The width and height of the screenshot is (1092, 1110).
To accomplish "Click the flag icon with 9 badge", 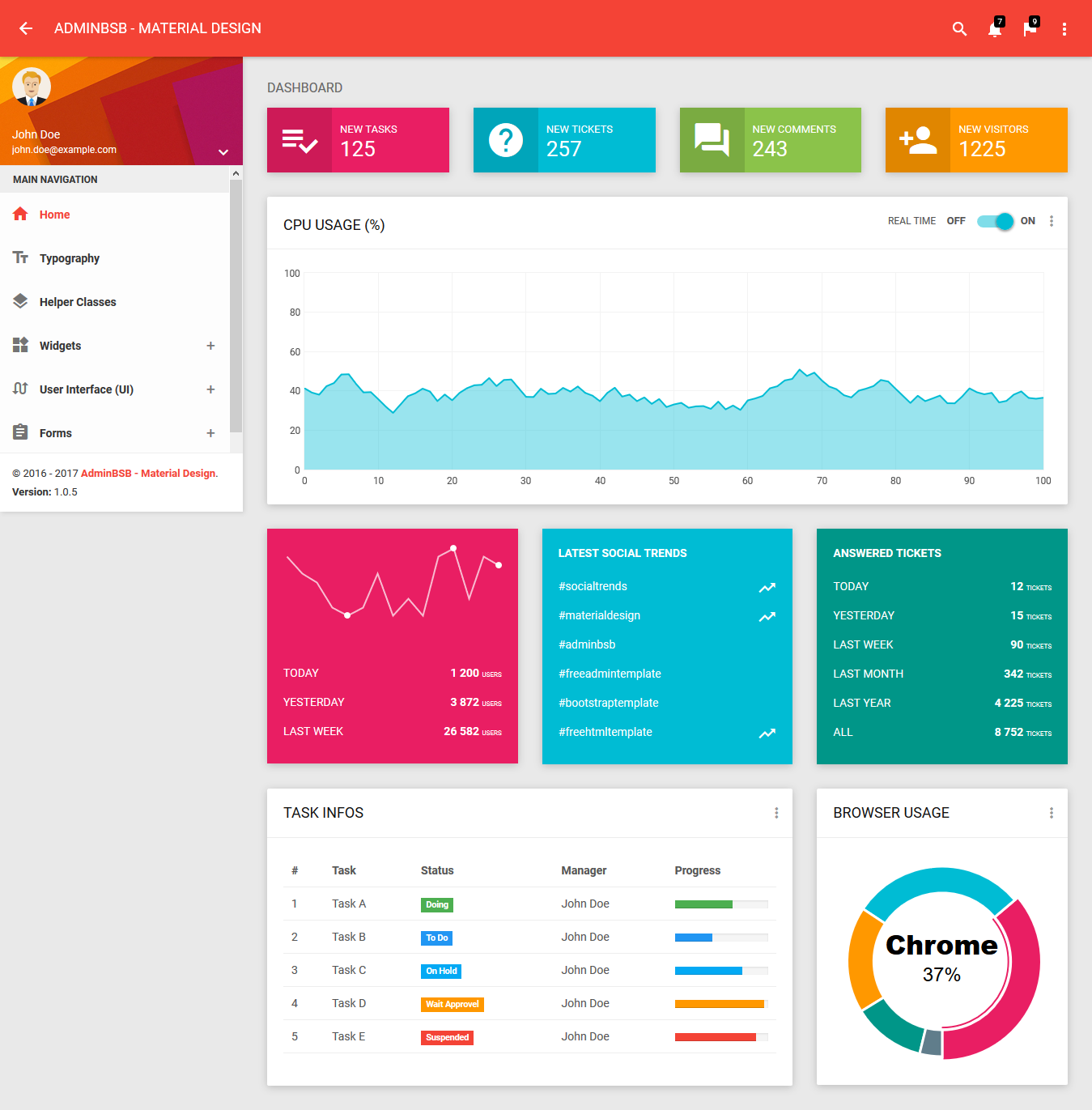I will (1030, 28).
